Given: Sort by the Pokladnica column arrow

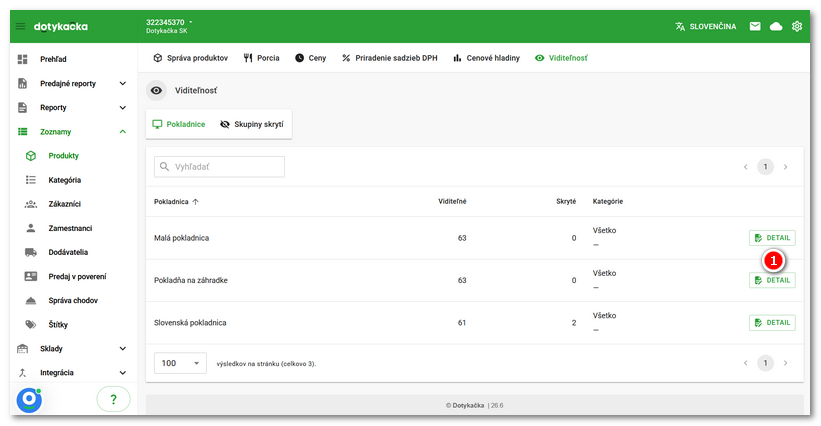Looking at the screenshot, I should click(x=195, y=201).
